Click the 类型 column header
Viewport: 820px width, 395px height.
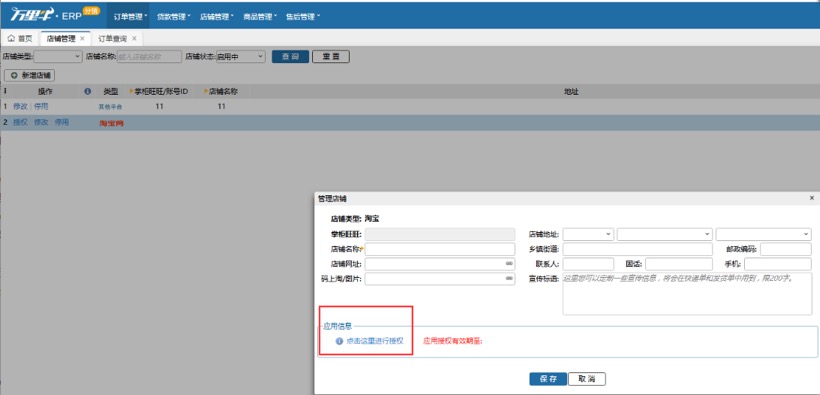(110, 92)
